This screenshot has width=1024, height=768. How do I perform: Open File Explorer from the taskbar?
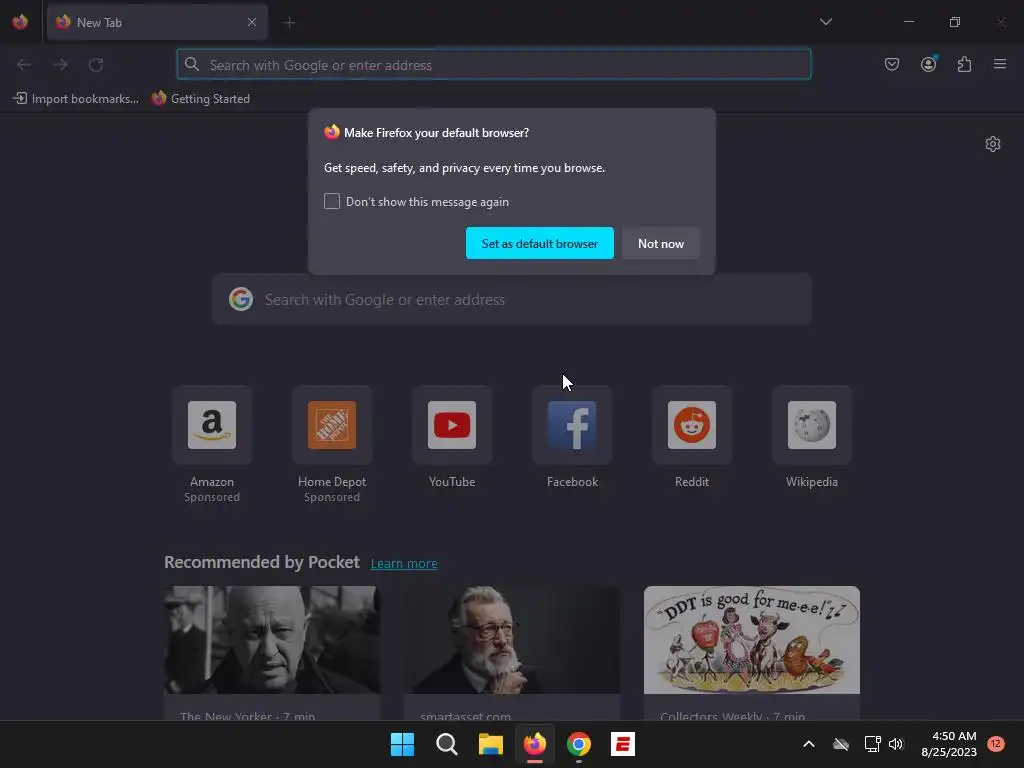click(x=490, y=744)
